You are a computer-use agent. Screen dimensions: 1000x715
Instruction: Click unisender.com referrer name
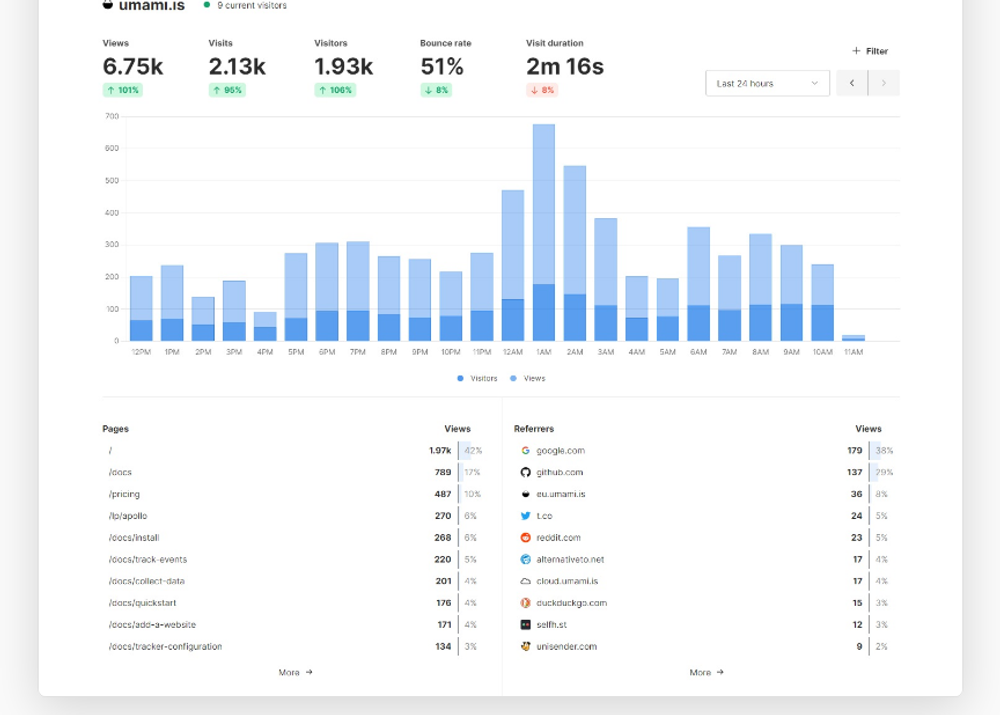(567, 646)
